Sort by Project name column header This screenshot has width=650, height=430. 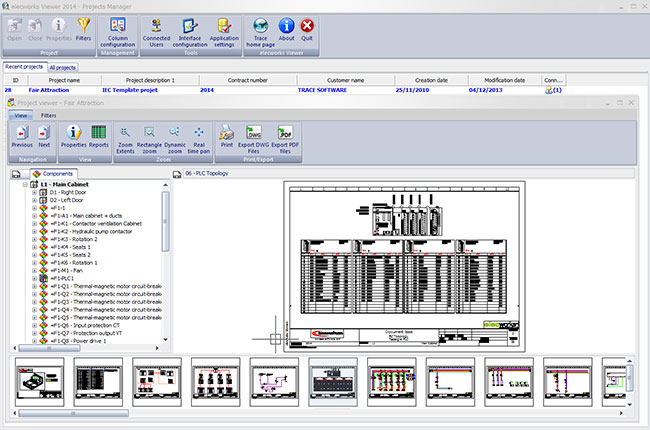pos(64,80)
